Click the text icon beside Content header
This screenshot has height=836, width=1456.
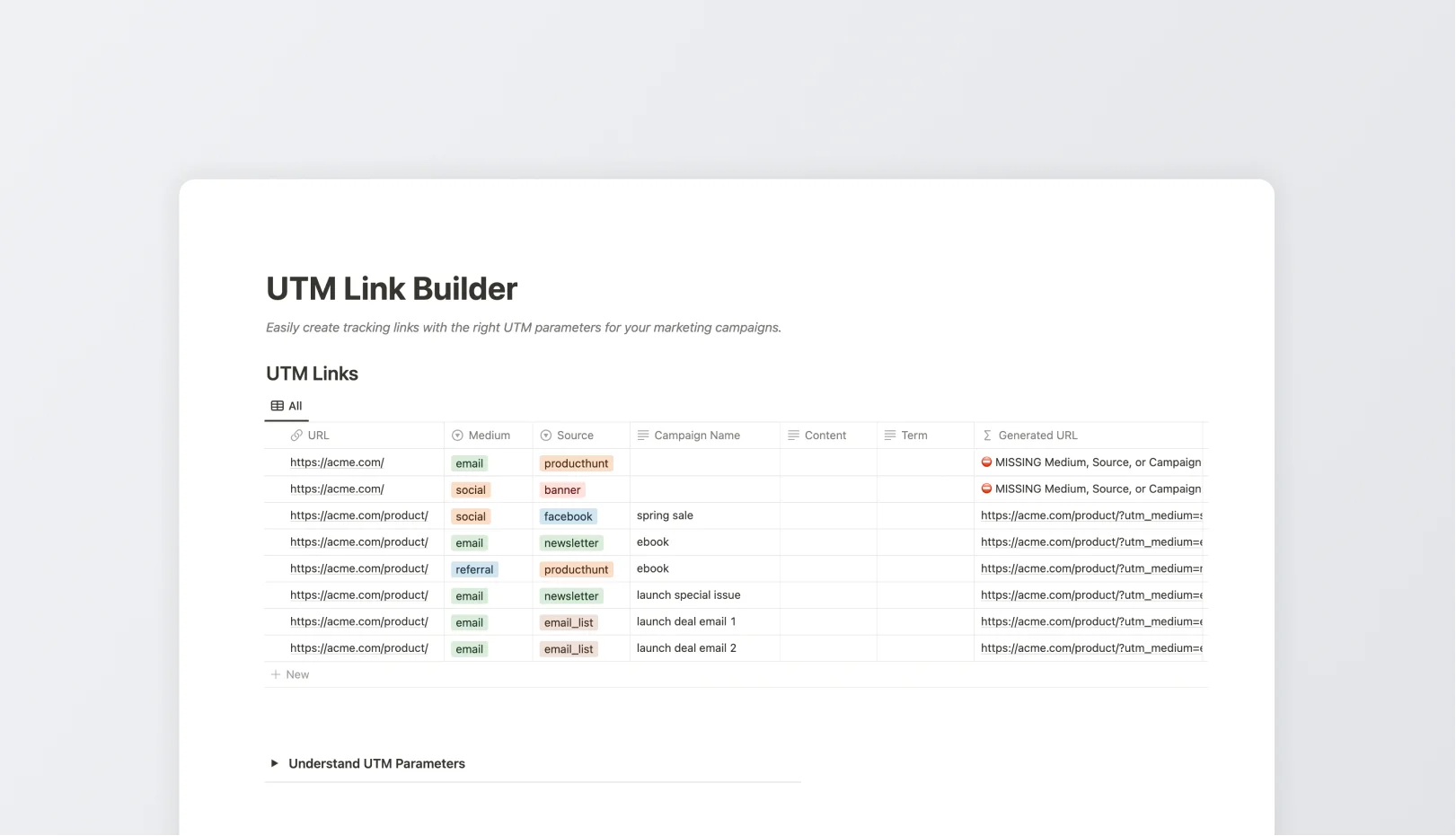[x=793, y=436]
